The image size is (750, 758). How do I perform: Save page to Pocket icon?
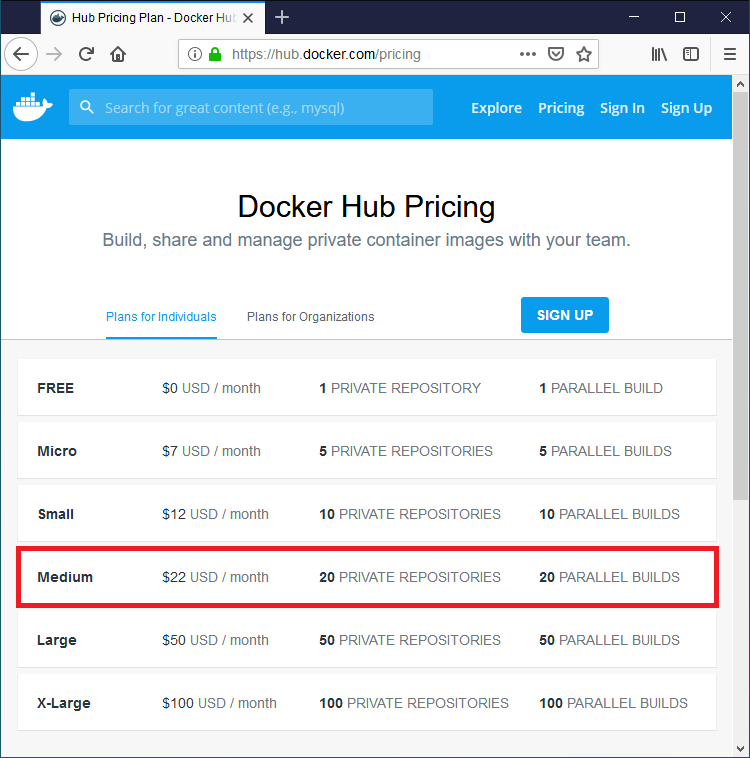tap(556, 54)
